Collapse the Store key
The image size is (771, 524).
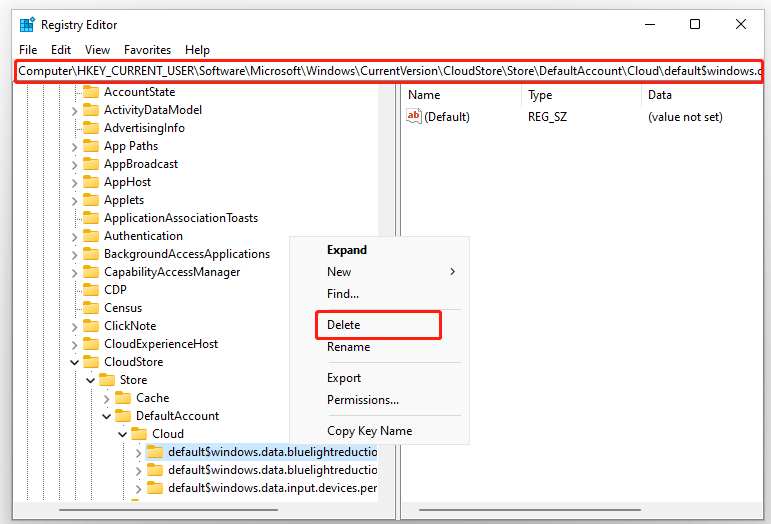tap(90, 380)
